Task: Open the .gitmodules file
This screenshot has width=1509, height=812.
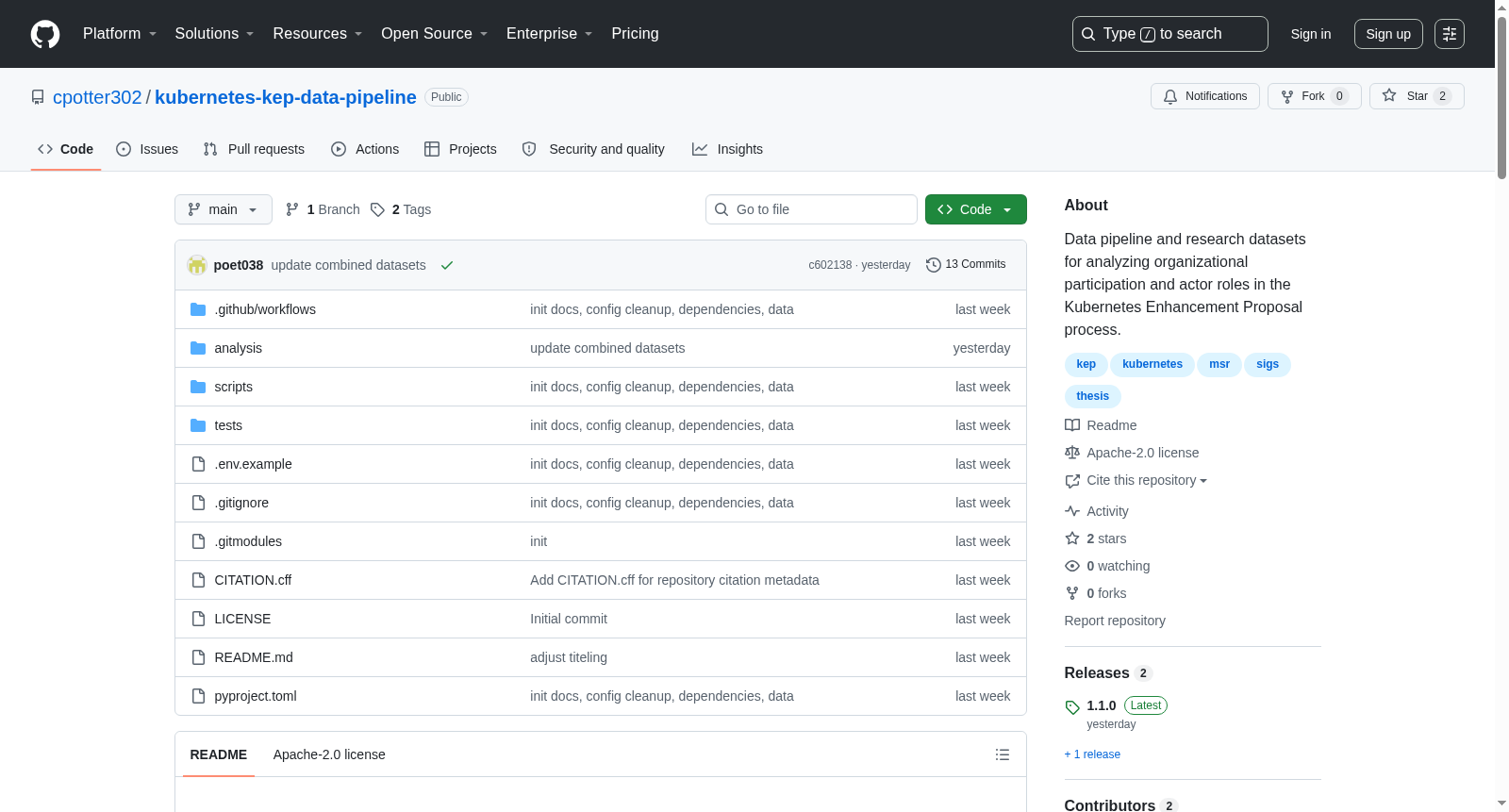Action: tap(248, 541)
